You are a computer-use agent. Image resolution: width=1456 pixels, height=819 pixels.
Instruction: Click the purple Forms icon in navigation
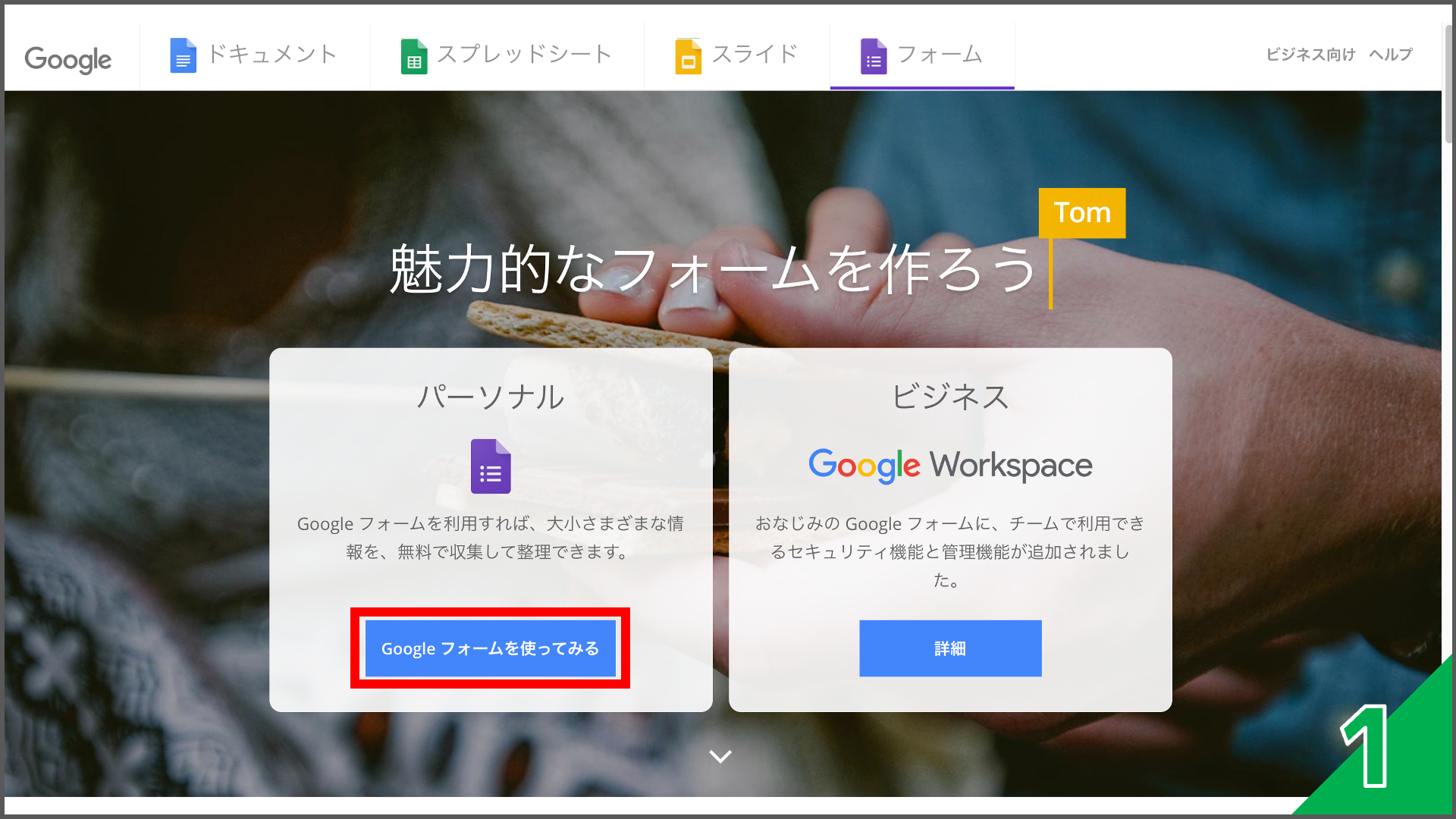(x=874, y=56)
